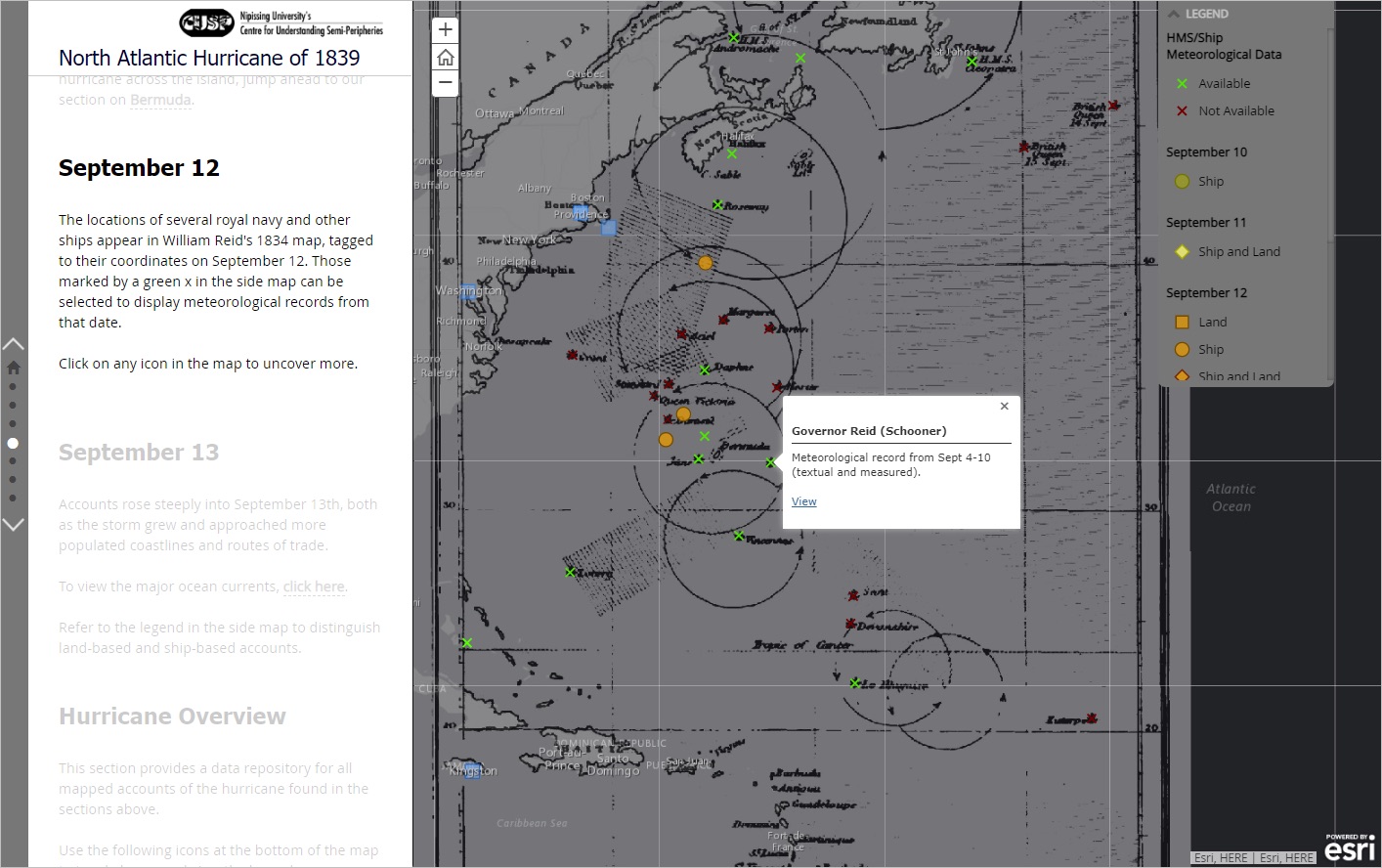1382x868 pixels.
Task: Jump to story home in side navigation
Action: click(x=13, y=368)
